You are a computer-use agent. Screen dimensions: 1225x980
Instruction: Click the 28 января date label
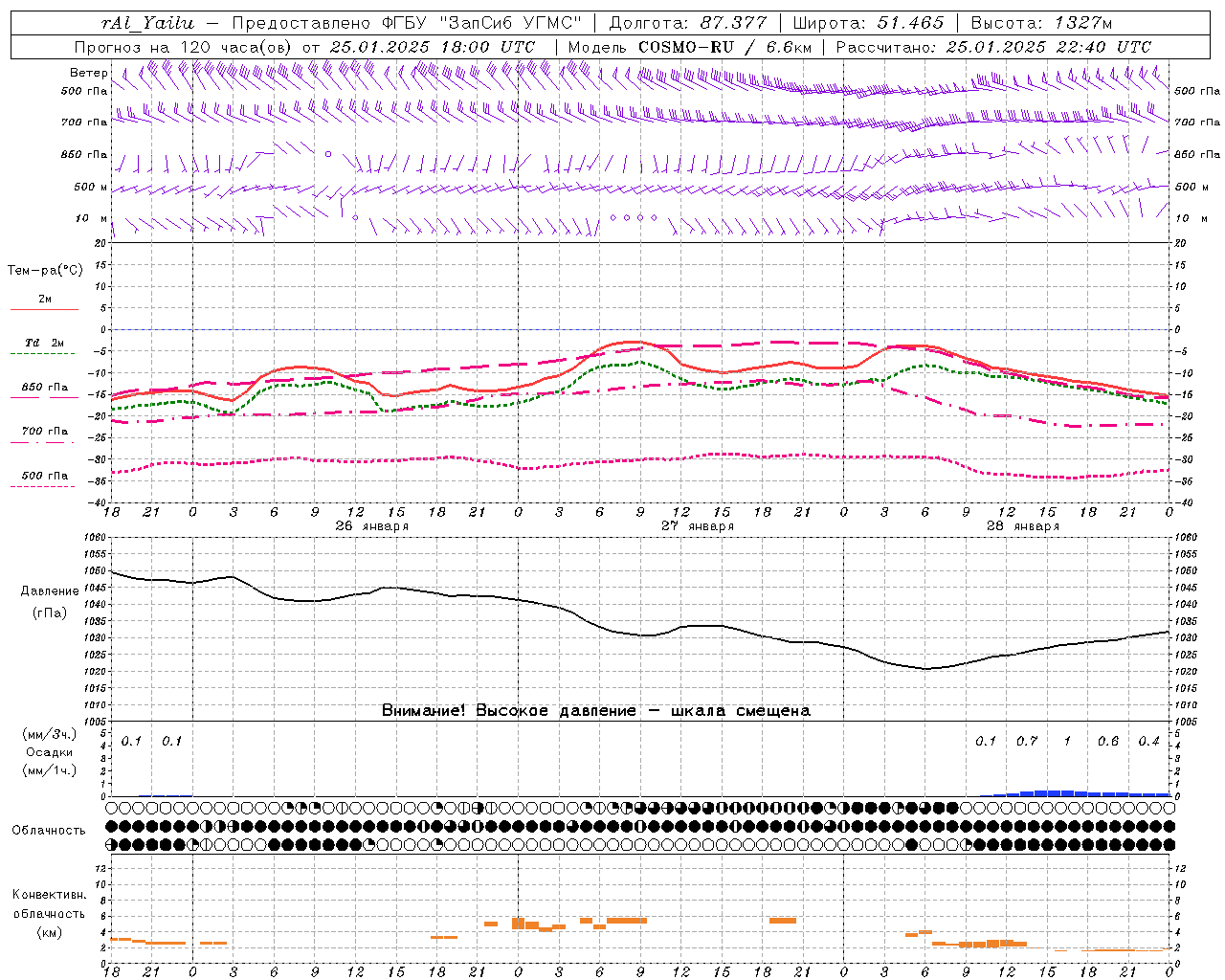pyautogui.click(x=1023, y=526)
